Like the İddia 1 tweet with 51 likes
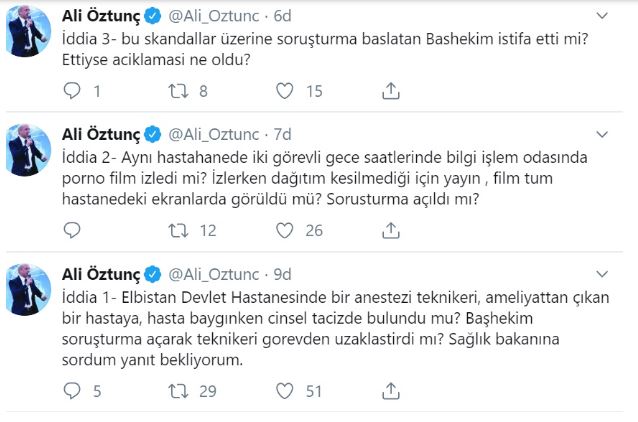 285,391
